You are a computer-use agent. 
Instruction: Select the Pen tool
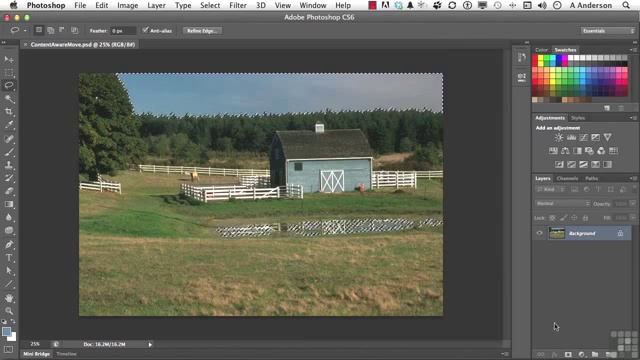tap(9, 244)
